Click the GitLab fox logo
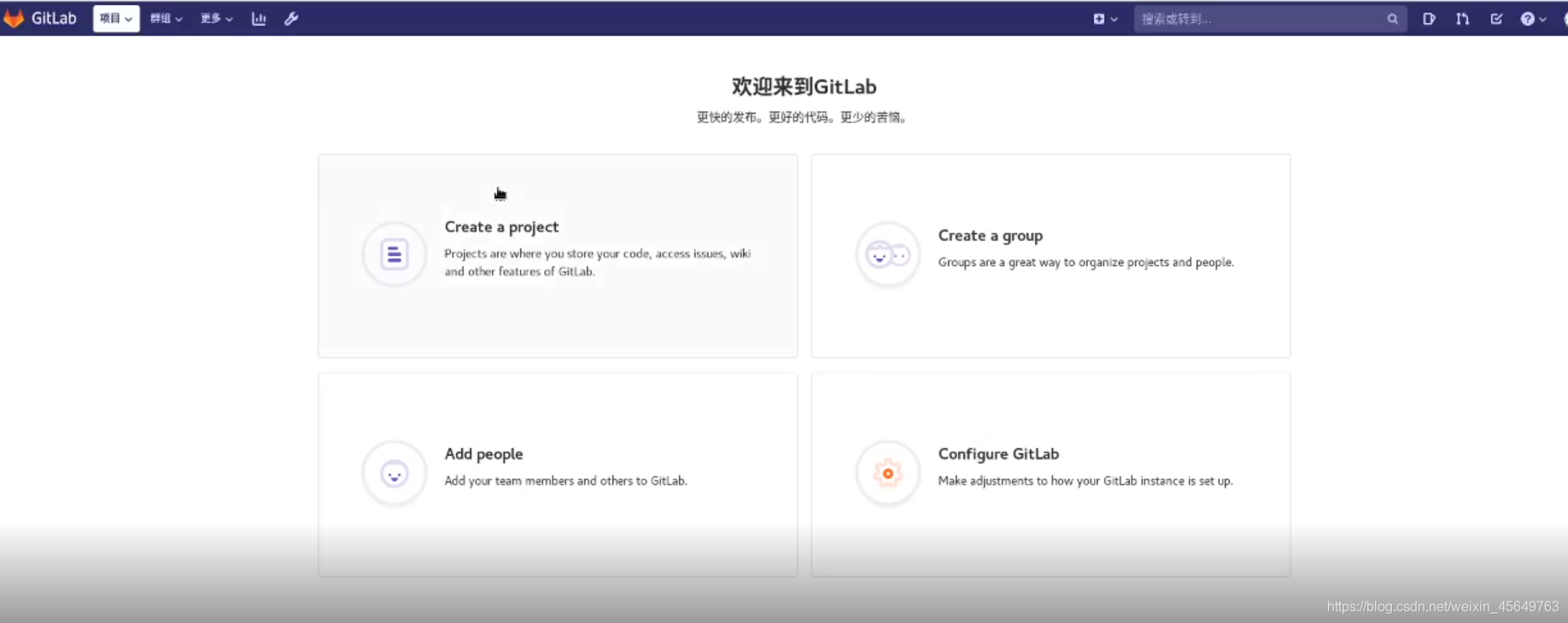Screen dimensions: 1568x623 click(14, 18)
